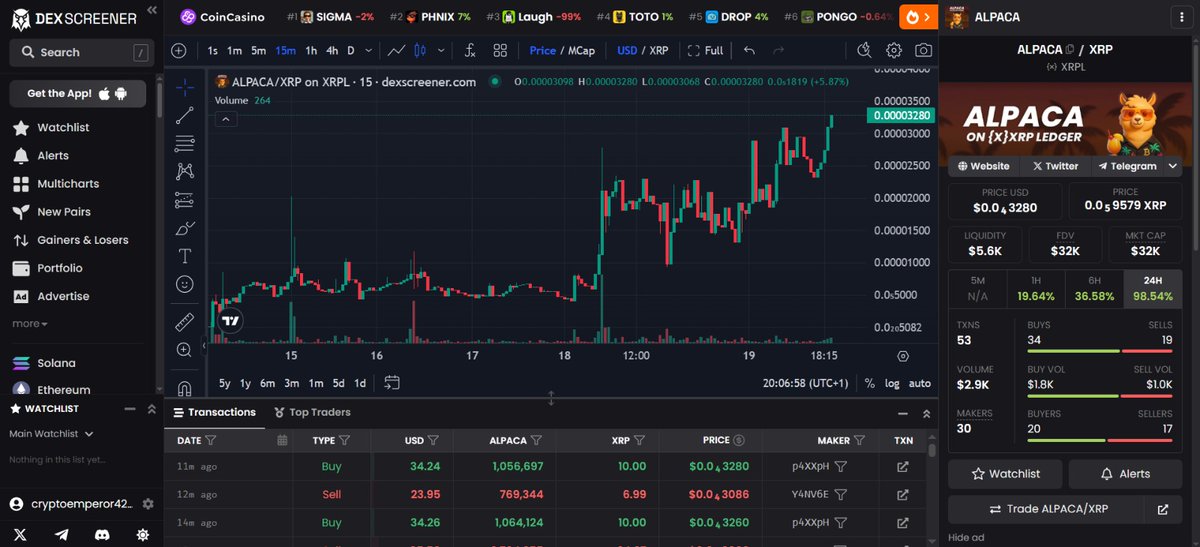The height and width of the screenshot is (547, 1200).
Task: Toggle log scale on chart
Action: click(x=892, y=383)
